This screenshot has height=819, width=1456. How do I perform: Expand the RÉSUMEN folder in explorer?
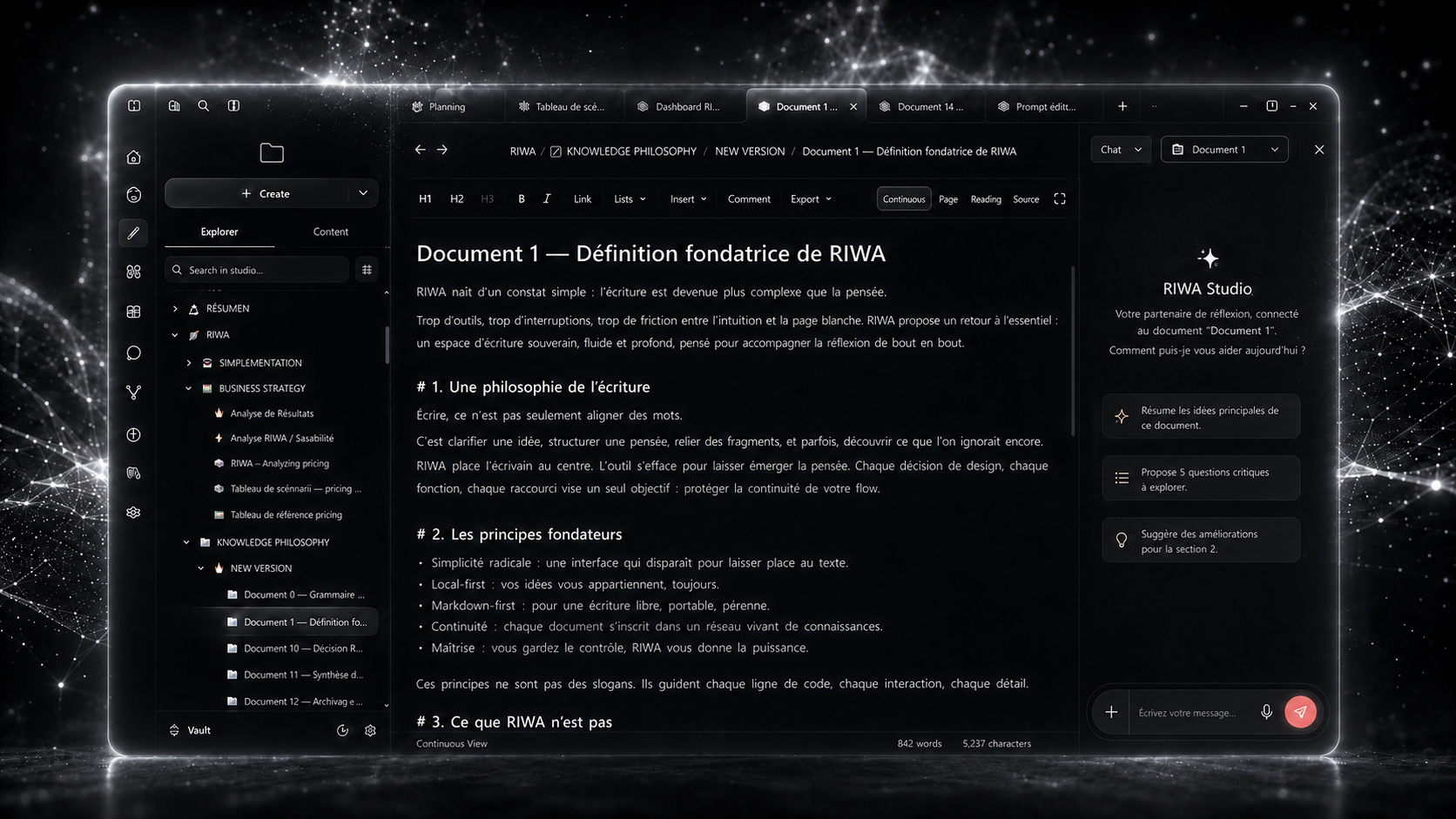point(175,309)
